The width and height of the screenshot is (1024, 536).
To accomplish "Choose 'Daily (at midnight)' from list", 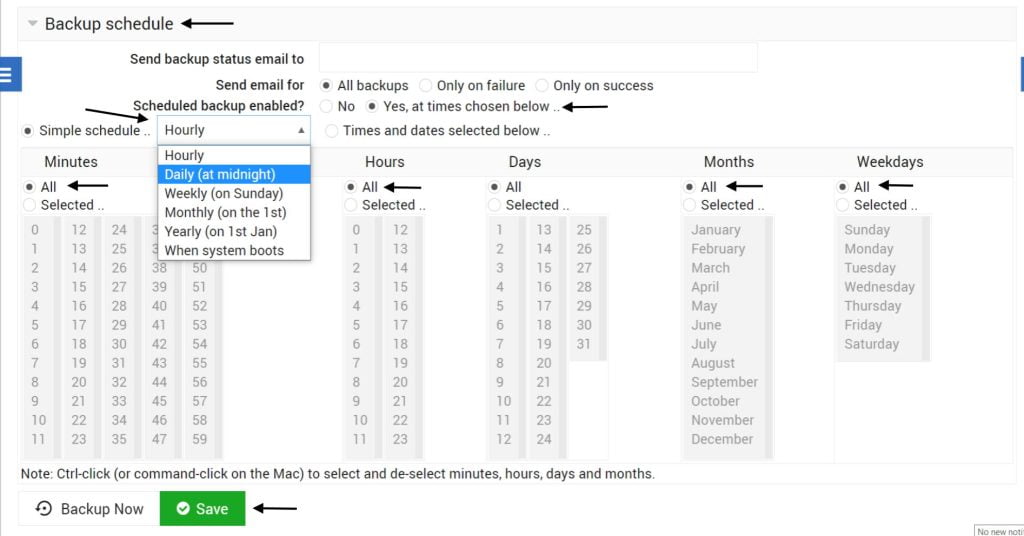I will click(220, 174).
